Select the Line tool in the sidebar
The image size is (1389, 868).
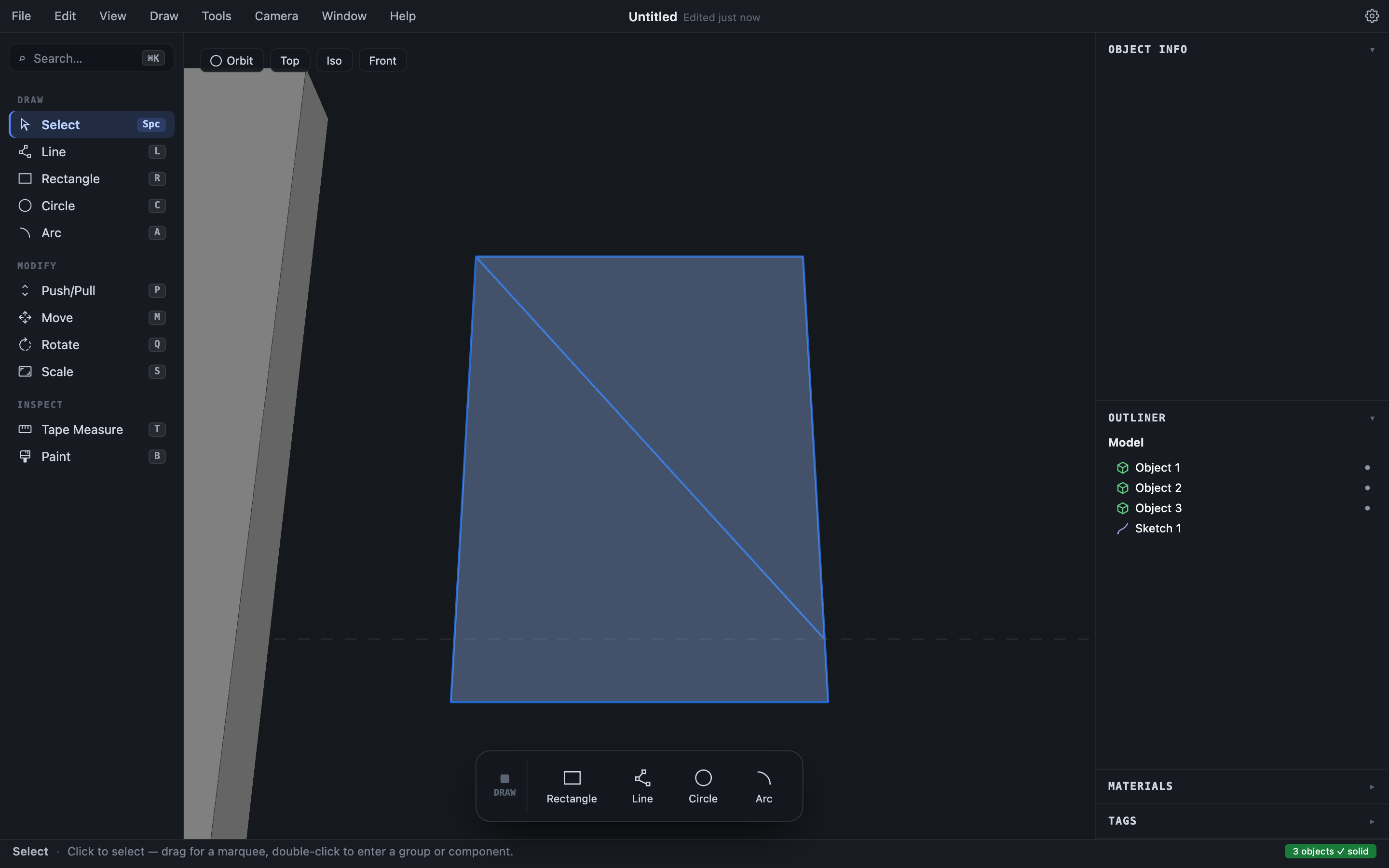click(91, 151)
